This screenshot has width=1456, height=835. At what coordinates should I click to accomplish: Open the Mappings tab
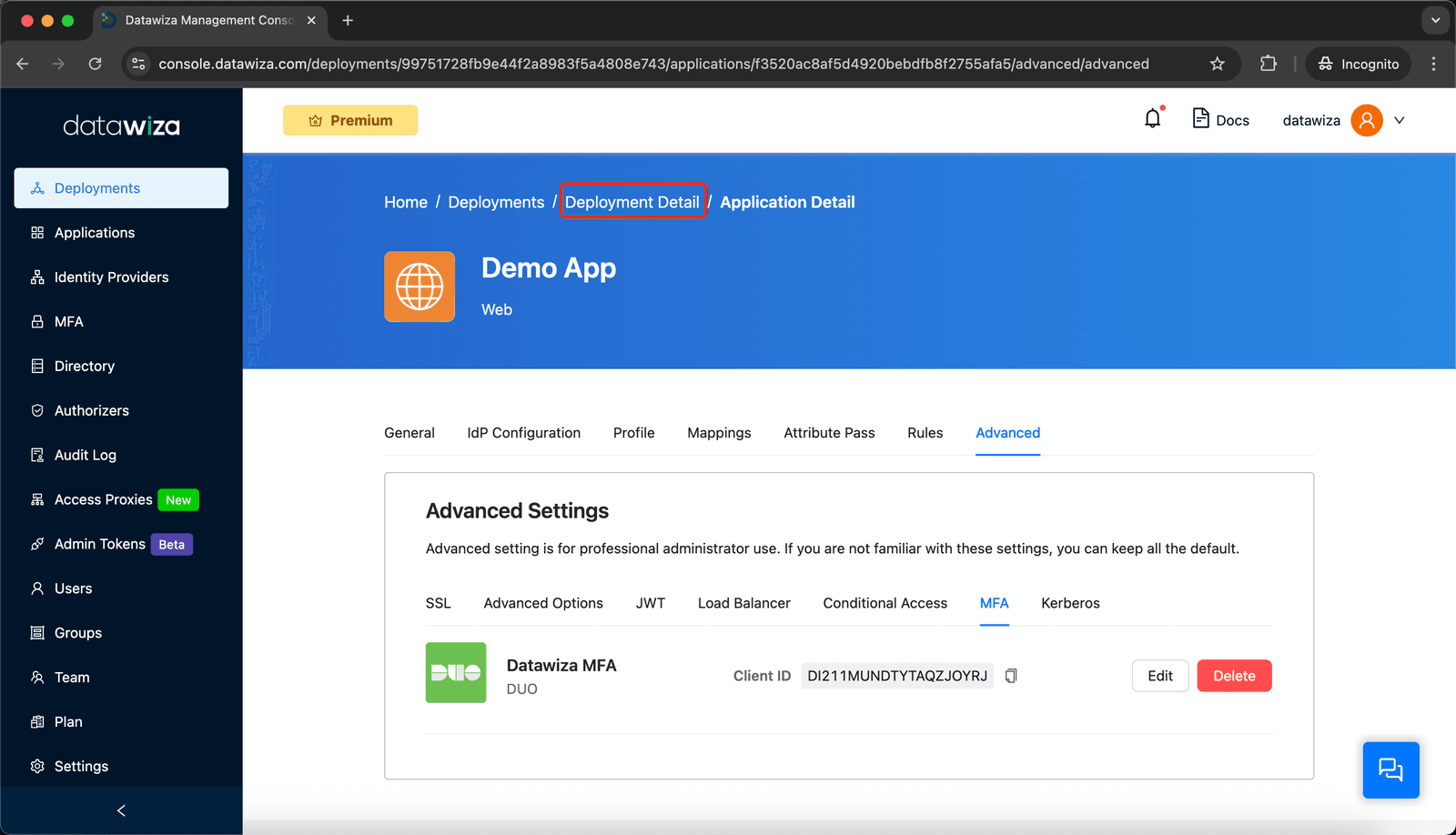(x=719, y=433)
